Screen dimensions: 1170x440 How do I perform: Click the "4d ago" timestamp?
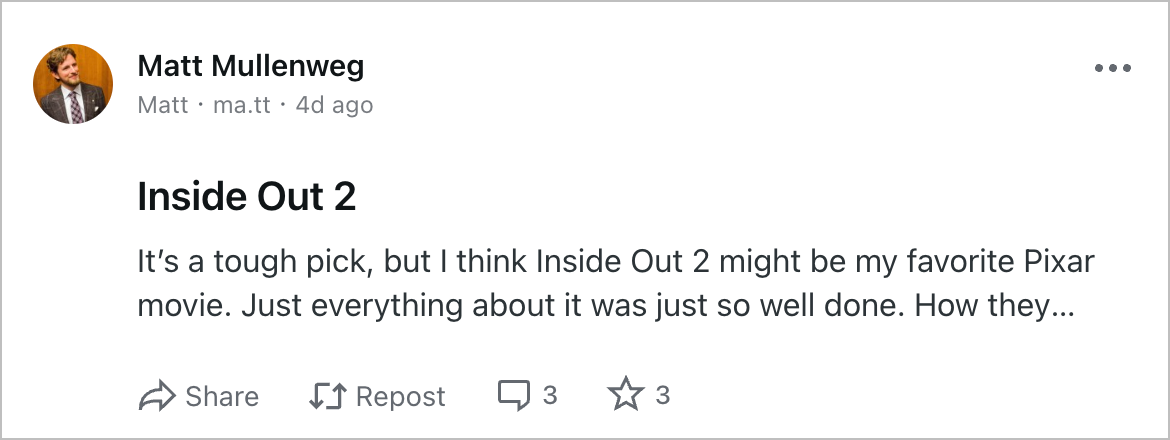point(334,105)
